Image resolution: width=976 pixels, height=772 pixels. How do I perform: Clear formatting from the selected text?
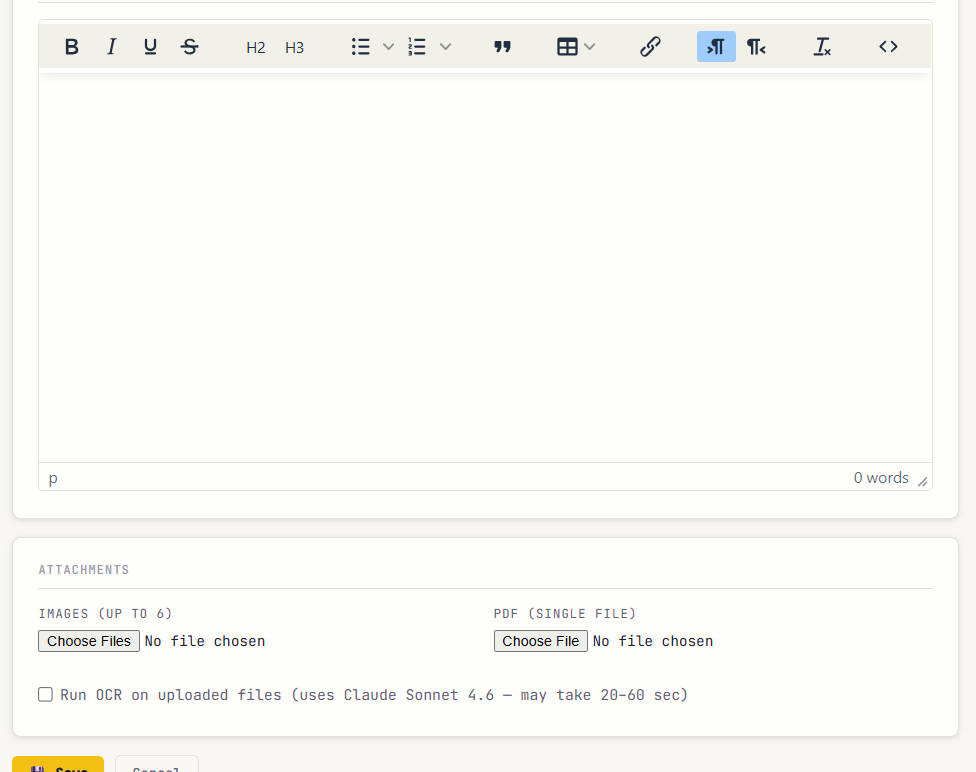[822, 47]
